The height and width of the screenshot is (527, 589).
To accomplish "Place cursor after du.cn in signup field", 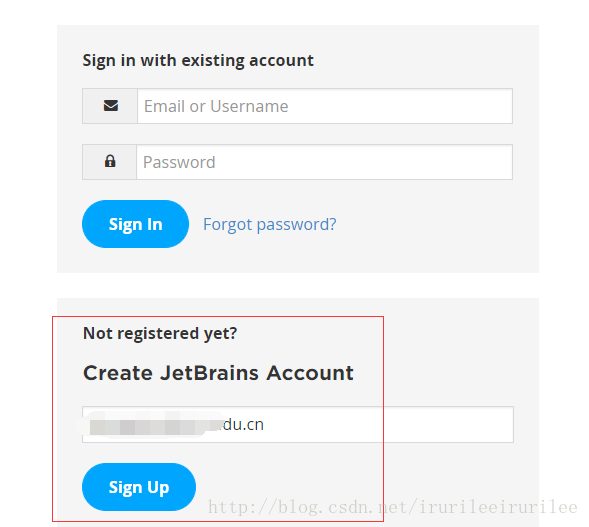I will point(265,425).
